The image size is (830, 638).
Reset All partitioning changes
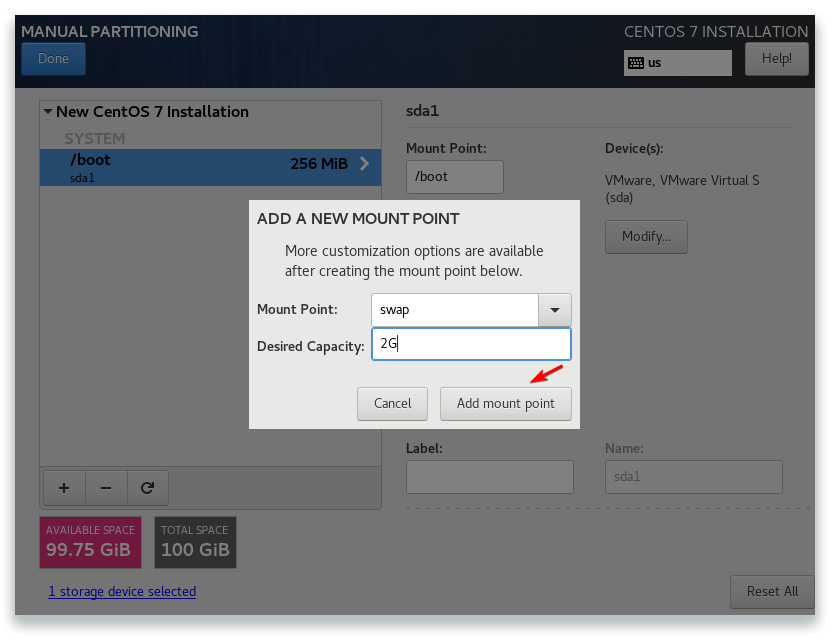772,591
